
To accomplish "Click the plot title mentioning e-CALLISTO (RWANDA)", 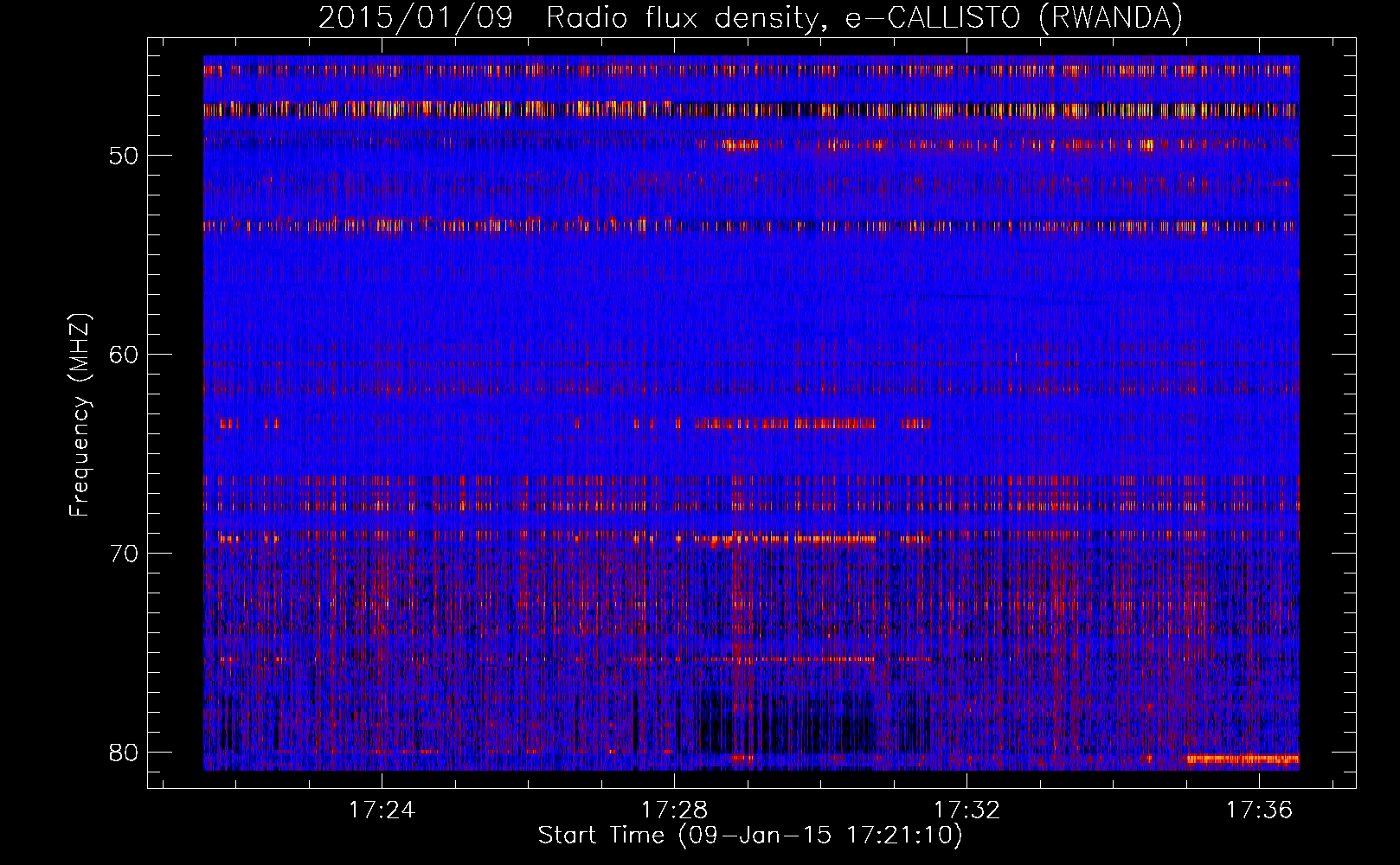I will [750, 17].
